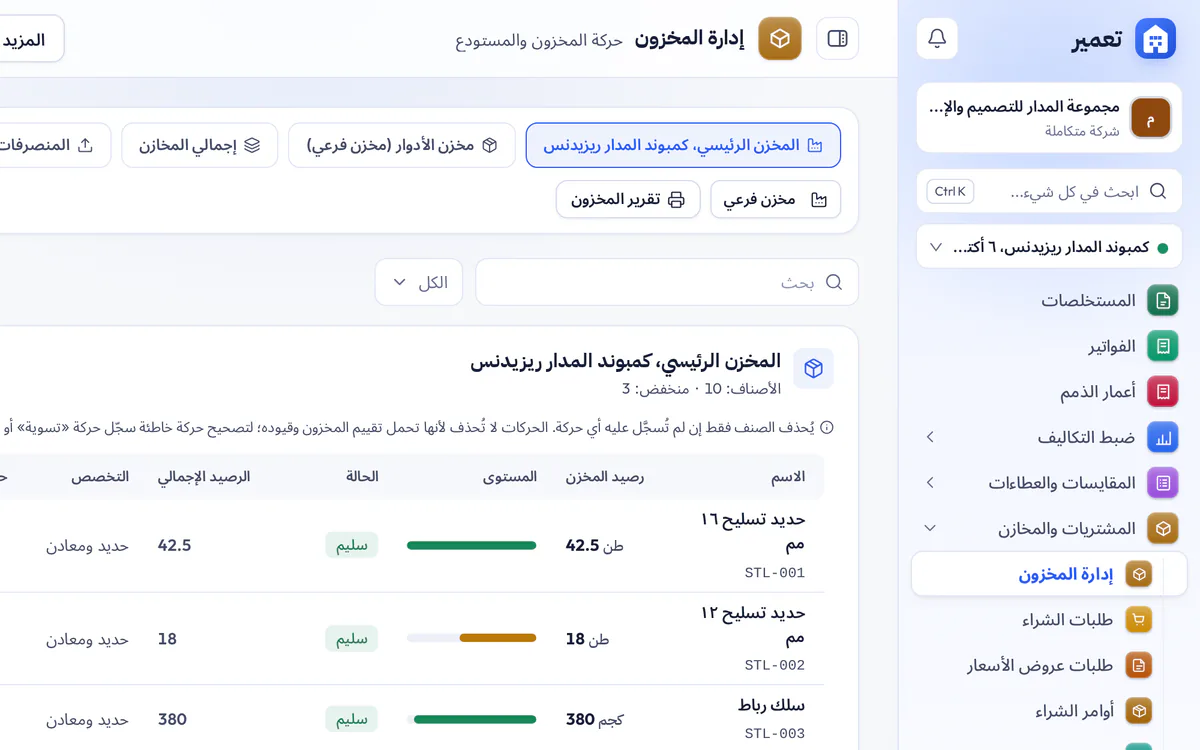Open the project selector كمبوند المدار ريزيدنس
This screenshot has width=1200, height=750.
tap(1049, 247)
